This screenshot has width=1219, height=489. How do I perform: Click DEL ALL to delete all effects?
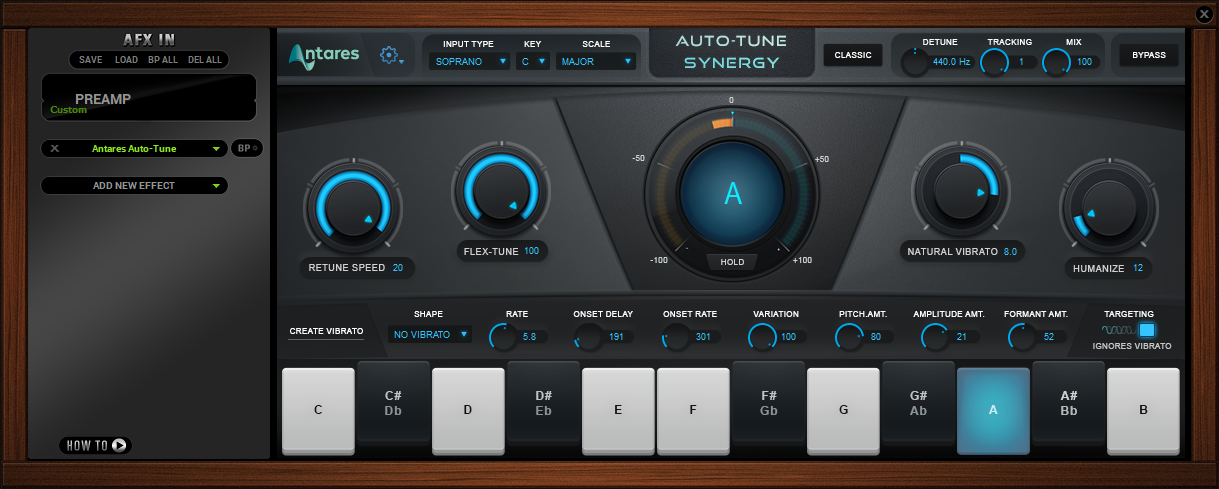tap(205, 60)
